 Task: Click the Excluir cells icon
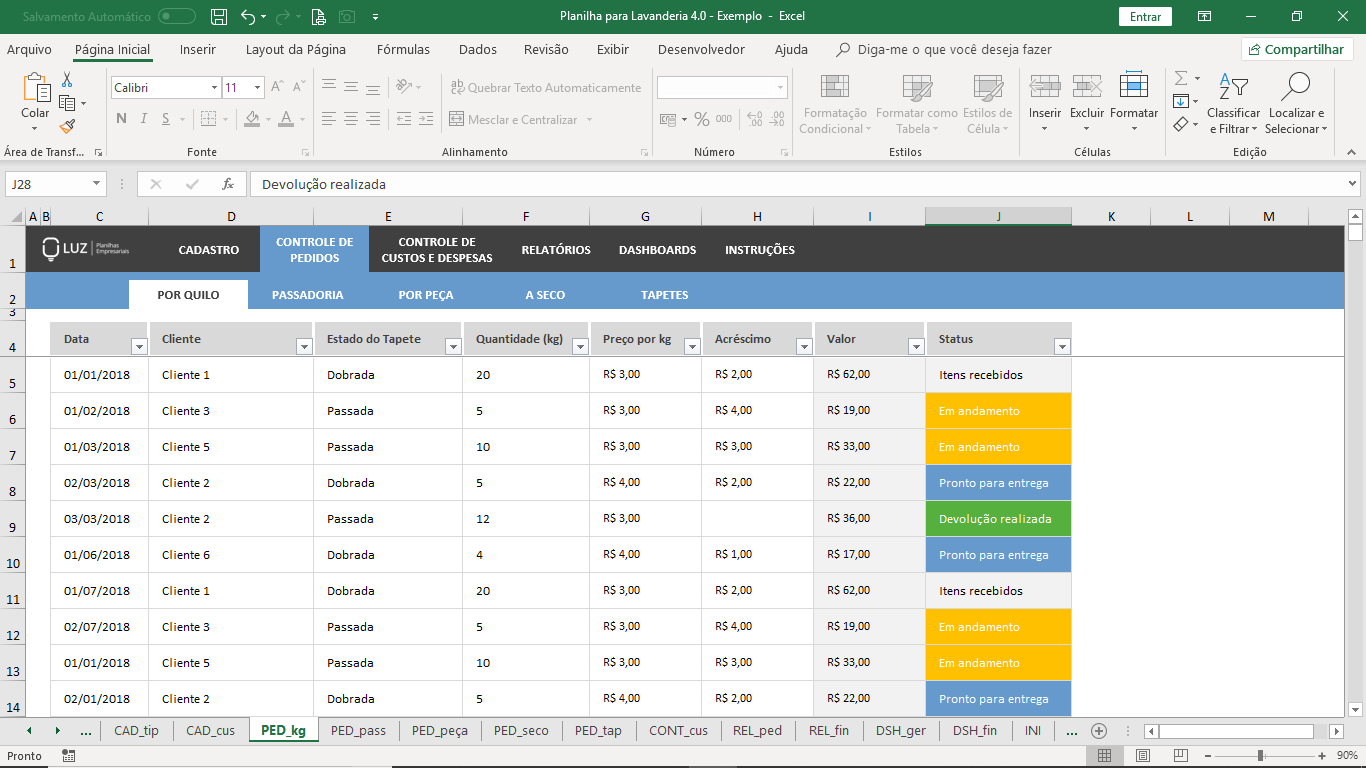pyautogui.click(x=1087, y=88)
